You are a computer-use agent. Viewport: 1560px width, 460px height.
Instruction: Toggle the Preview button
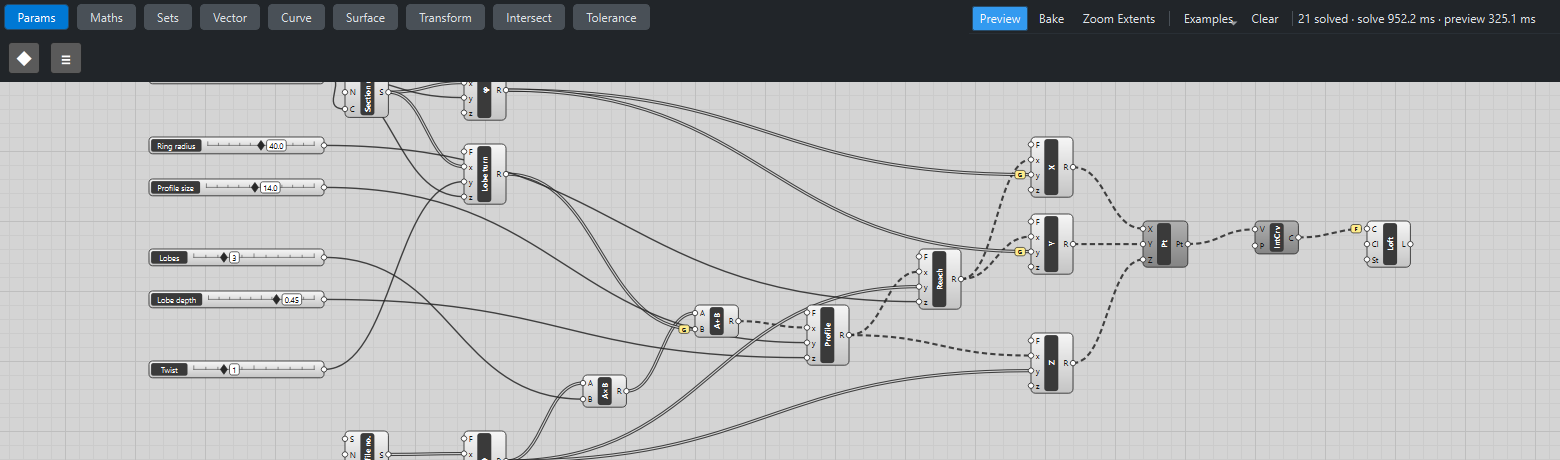(1000, 19)
